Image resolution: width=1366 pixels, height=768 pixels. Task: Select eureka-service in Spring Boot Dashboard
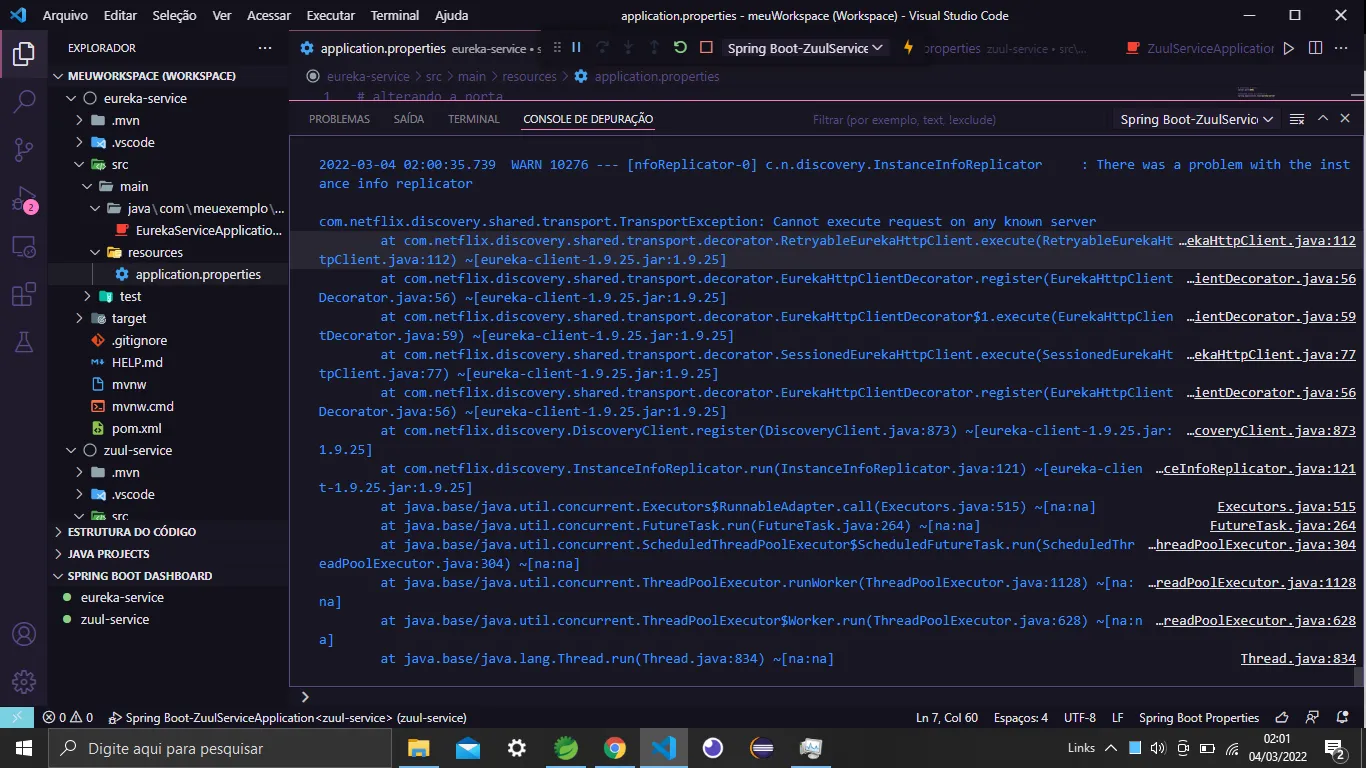pyautogui.click(x=170, y=597)
